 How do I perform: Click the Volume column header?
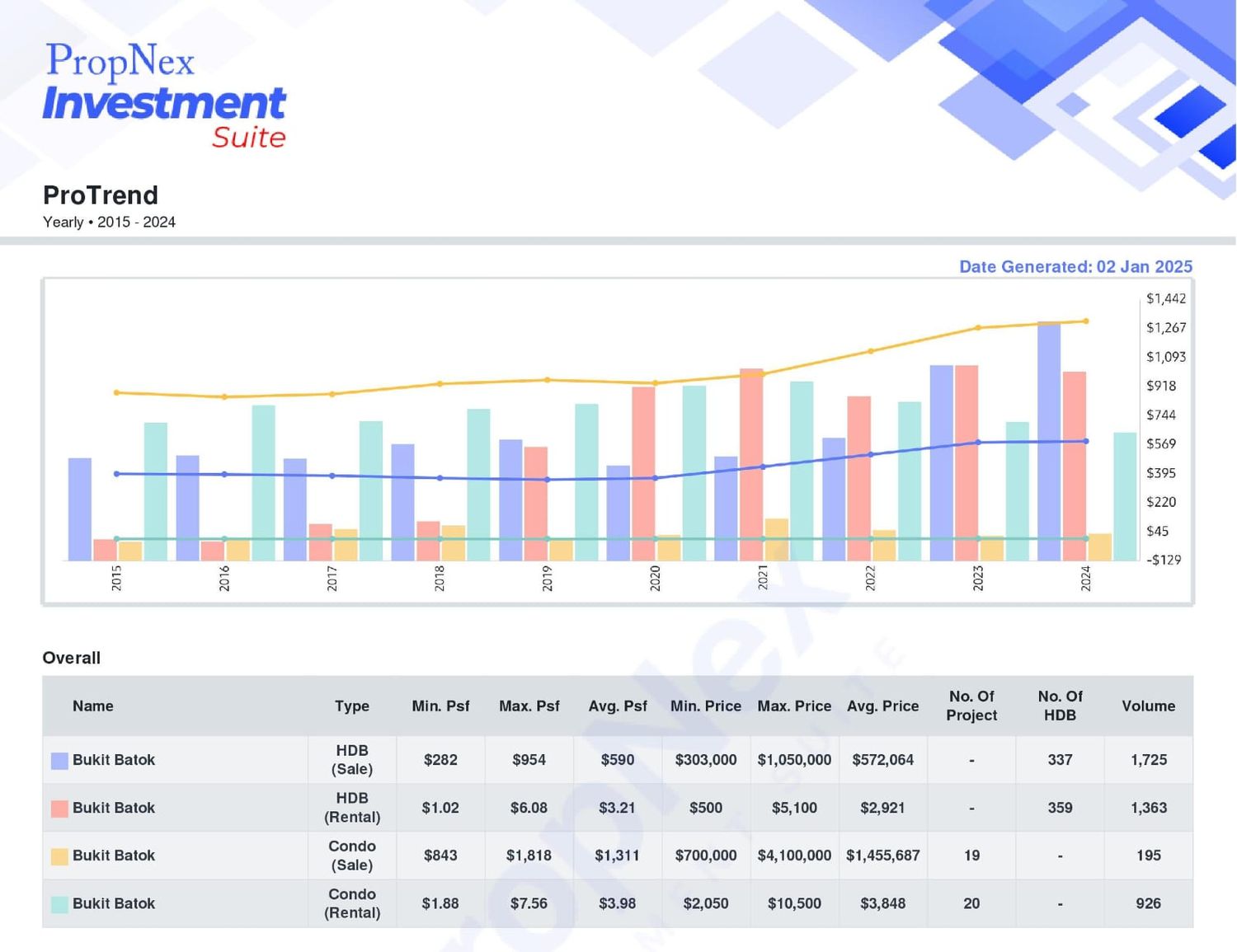click(1149, 706)
